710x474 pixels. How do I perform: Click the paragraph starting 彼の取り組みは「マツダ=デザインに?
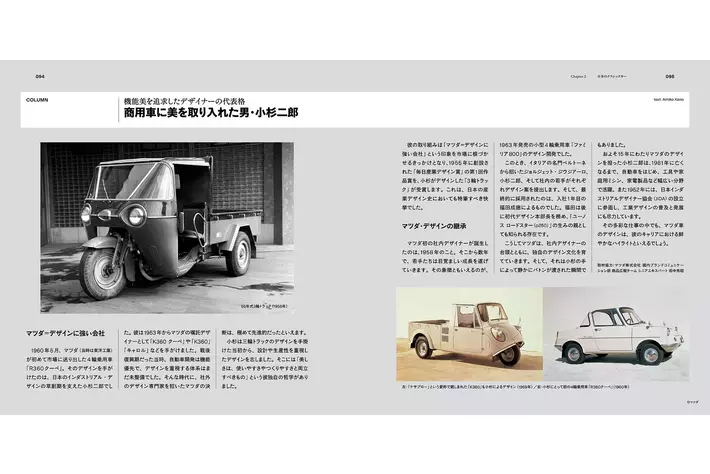tap(445, 177)
